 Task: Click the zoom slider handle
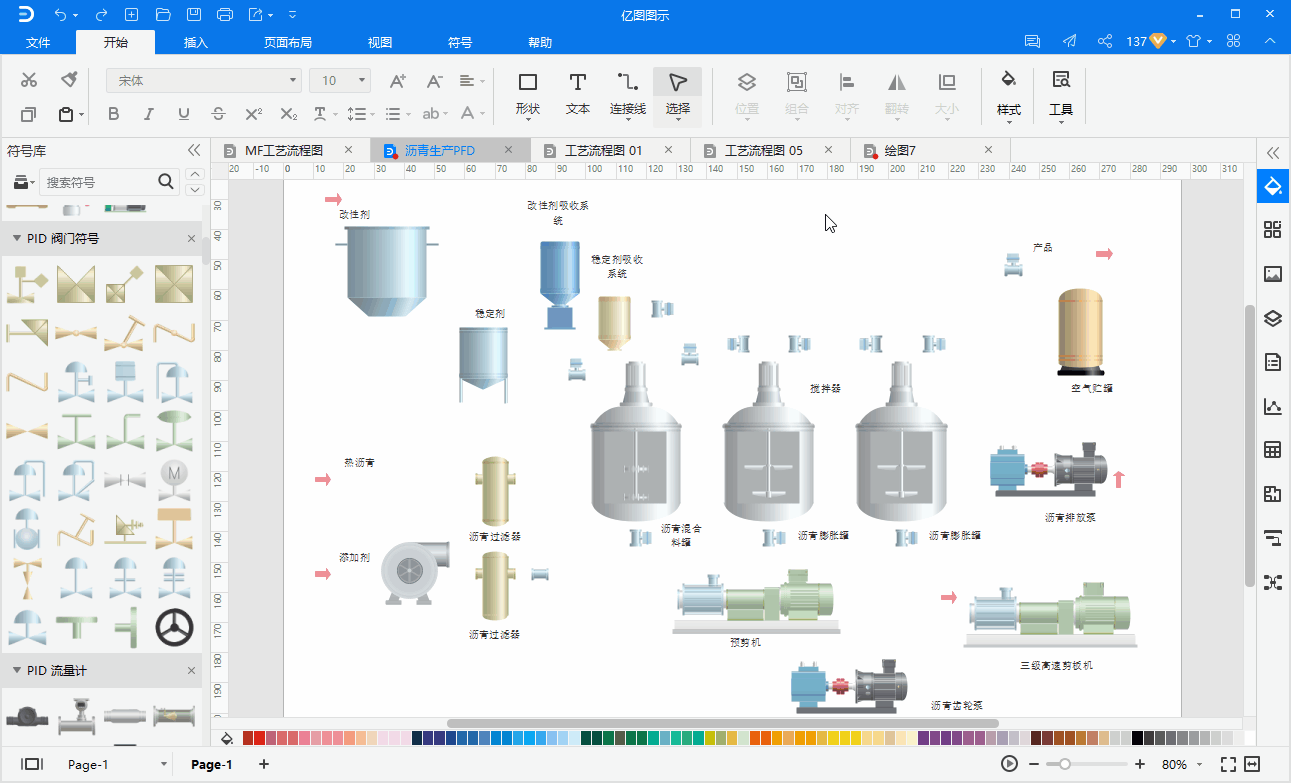tap(1065, 764)
